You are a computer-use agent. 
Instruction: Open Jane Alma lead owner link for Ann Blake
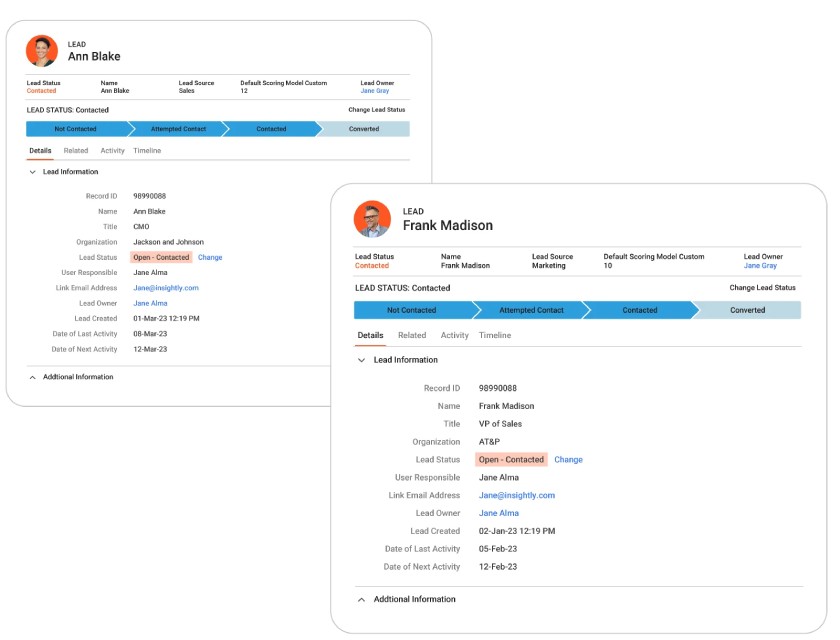click(x=150, y=303)
